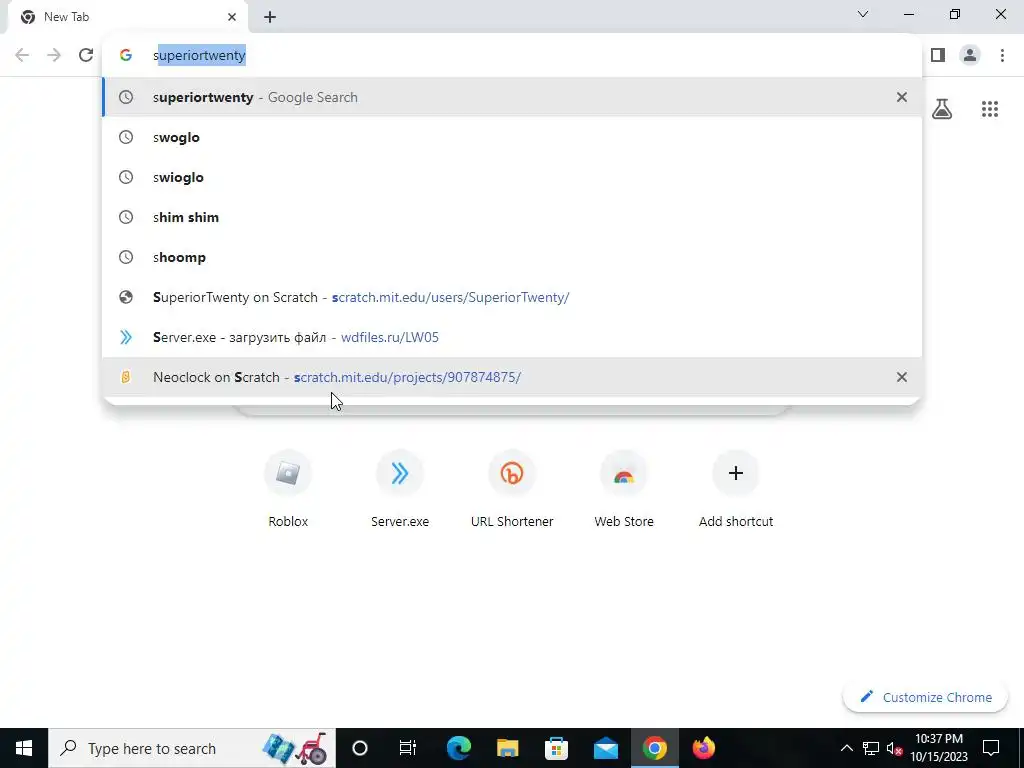Image resolution: width=1024 pixels, height=768 pixels.
Task: Launch Firefox from the taskbar
Action: (703, 748)
